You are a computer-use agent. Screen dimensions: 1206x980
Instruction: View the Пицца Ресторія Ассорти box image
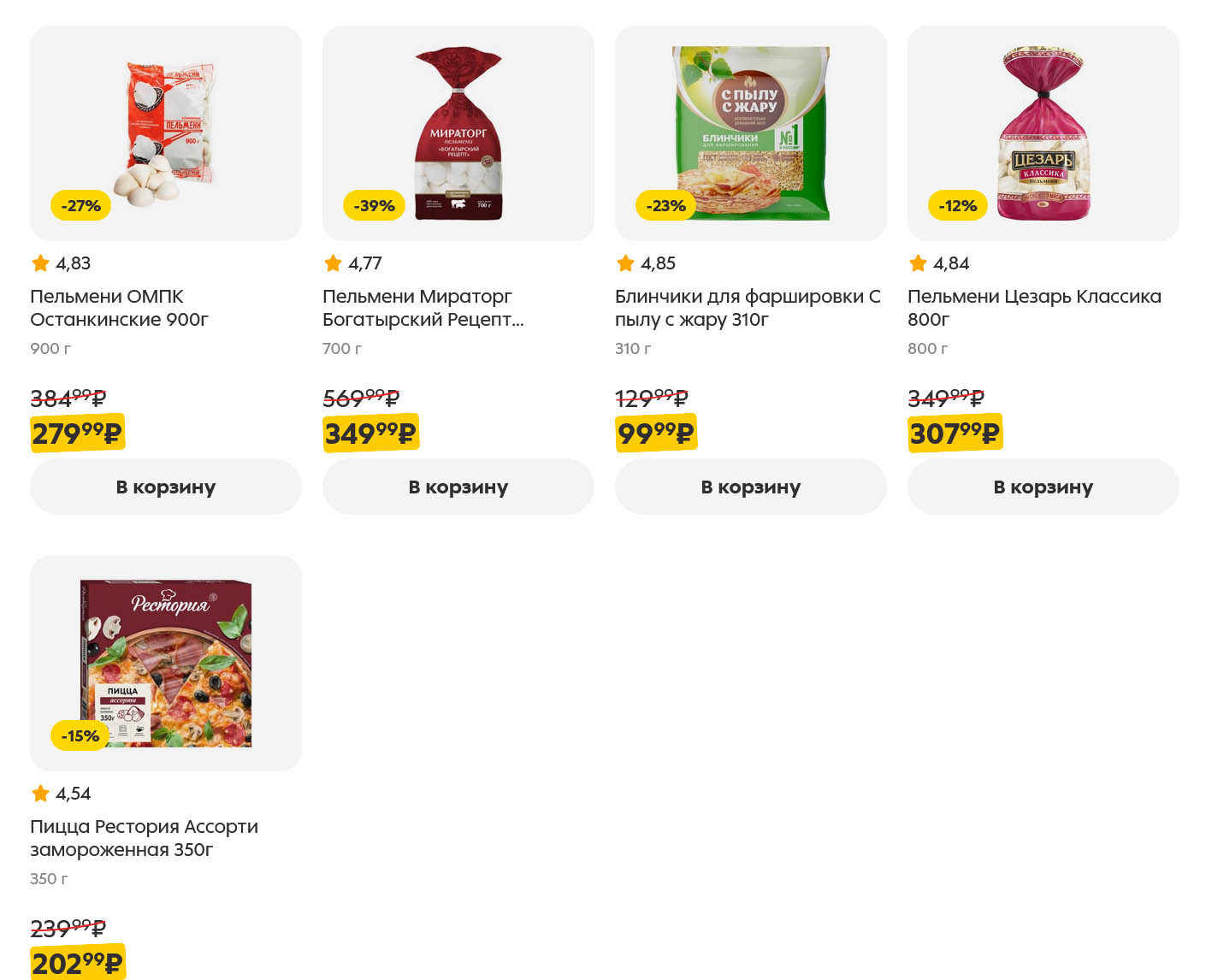pyautogui.click(x=166, y=663)
